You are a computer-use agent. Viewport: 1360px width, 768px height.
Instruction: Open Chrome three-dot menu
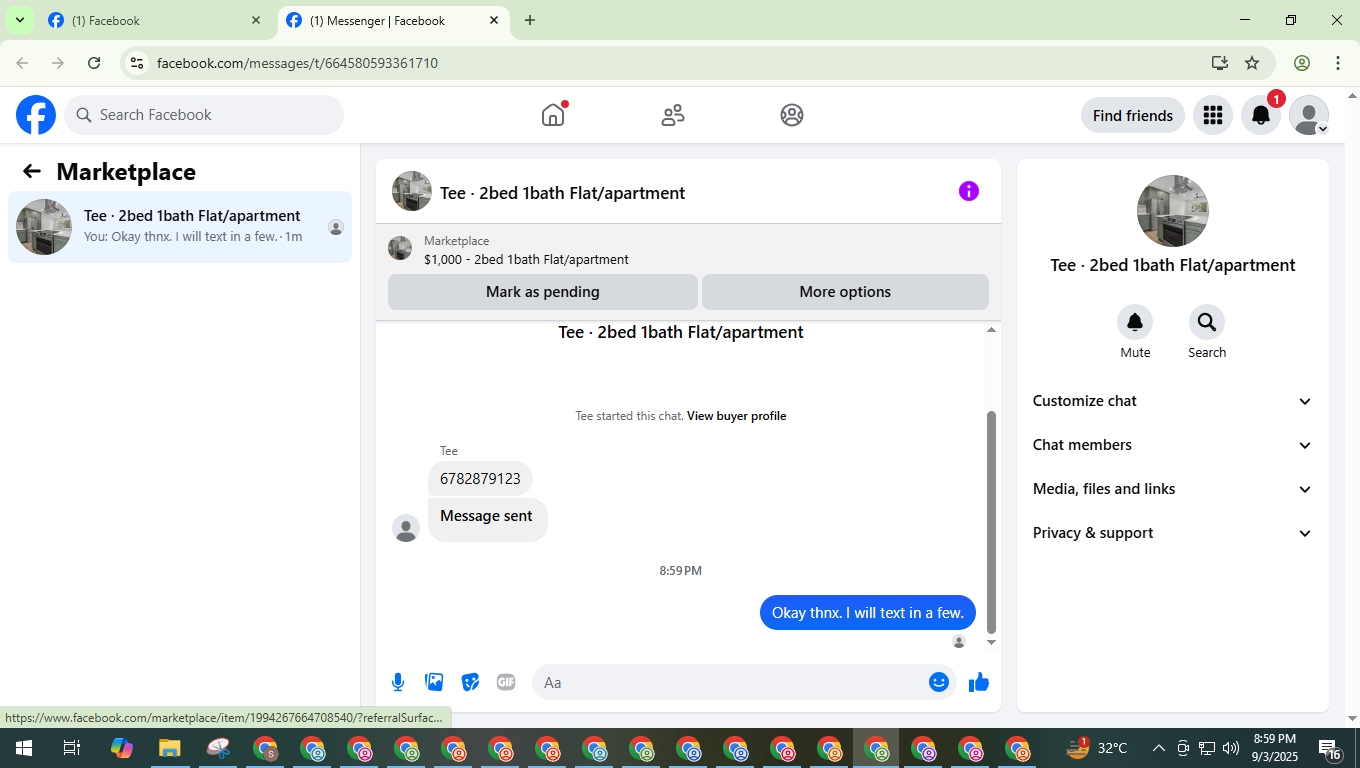tap(1338, 63)
